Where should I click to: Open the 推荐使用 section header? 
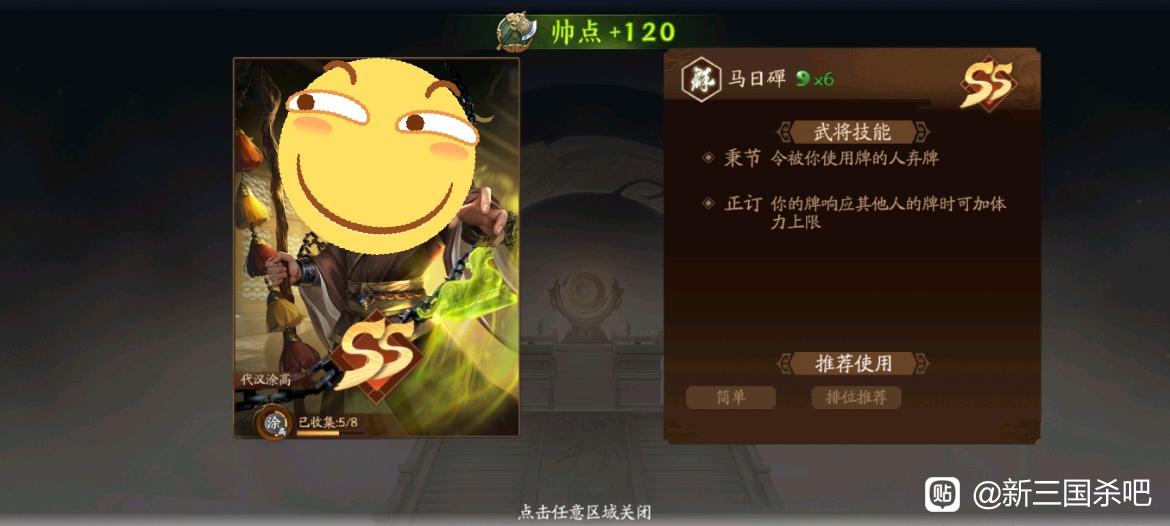pyautogui.click(x=852, y=363)
